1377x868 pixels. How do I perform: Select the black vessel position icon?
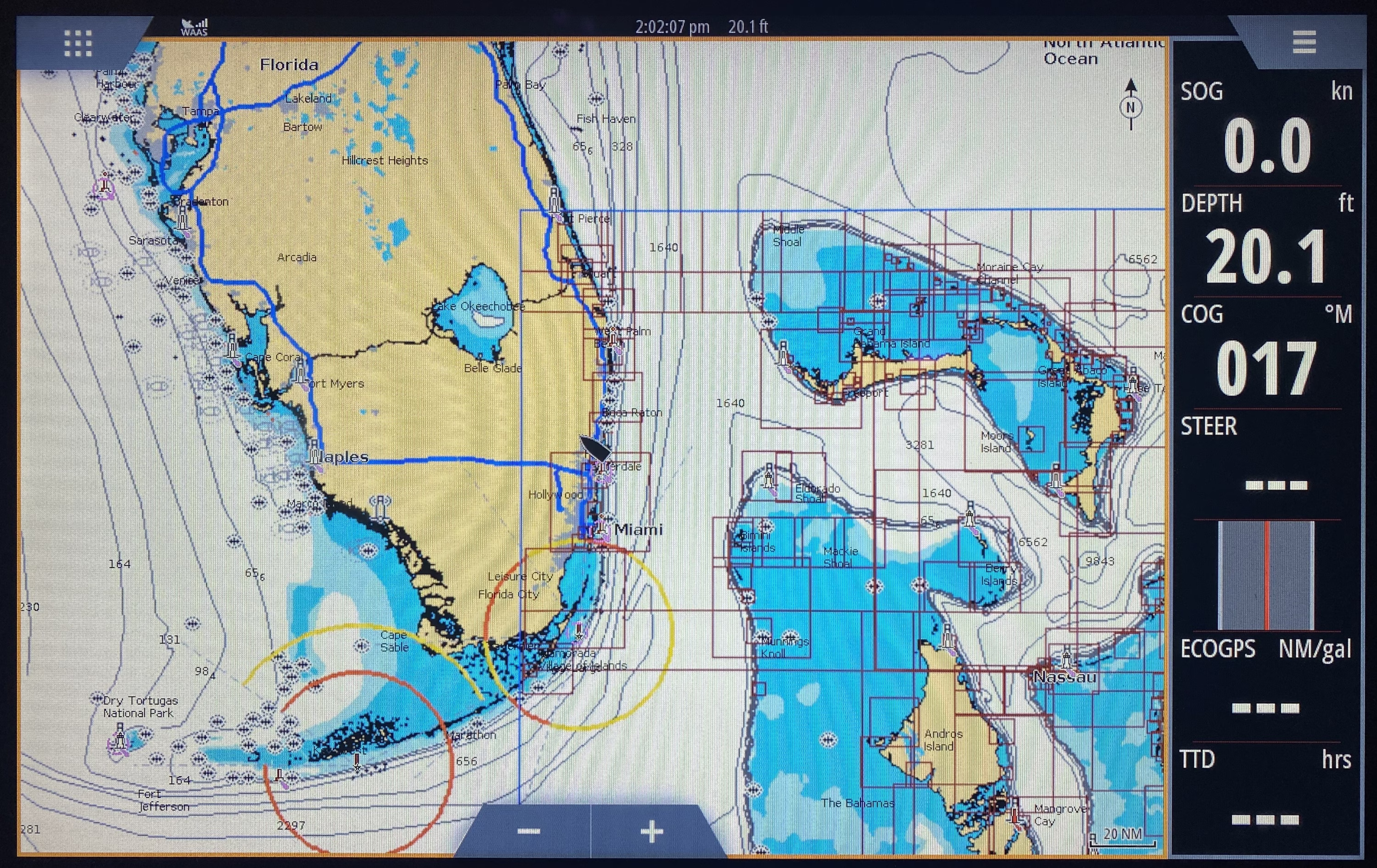(x=595, y=449)
